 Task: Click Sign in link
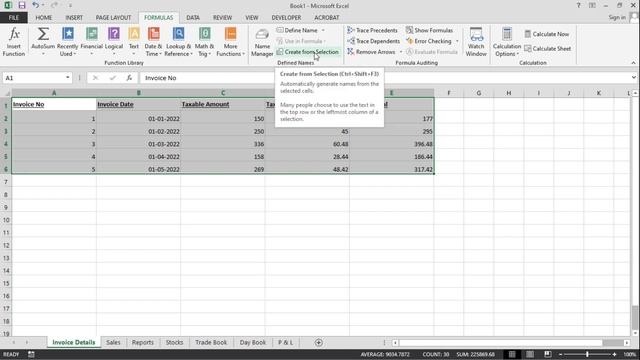pyautogui.click(x=617, y=17)
